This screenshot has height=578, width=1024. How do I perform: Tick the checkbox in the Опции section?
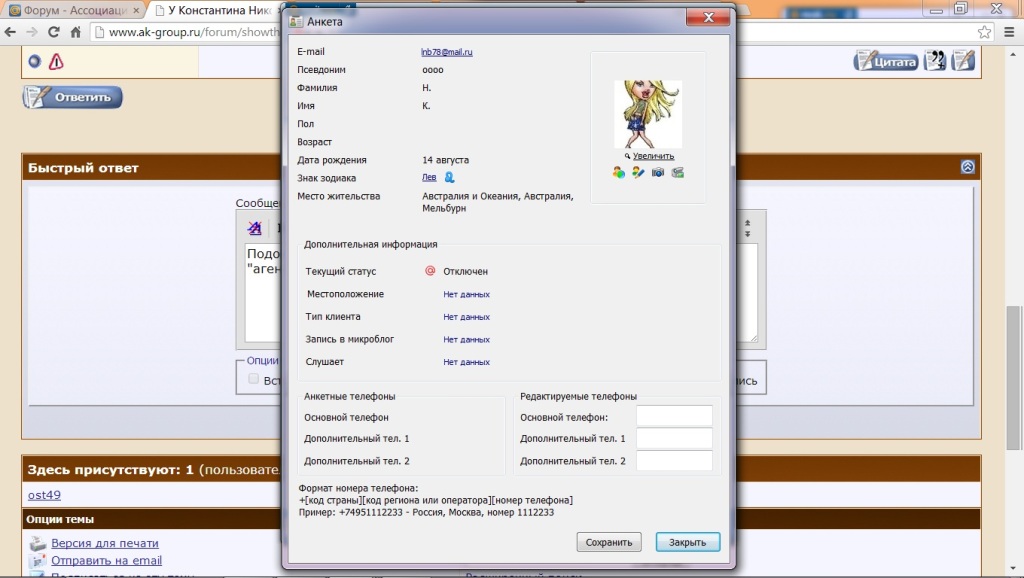point(254,379)
